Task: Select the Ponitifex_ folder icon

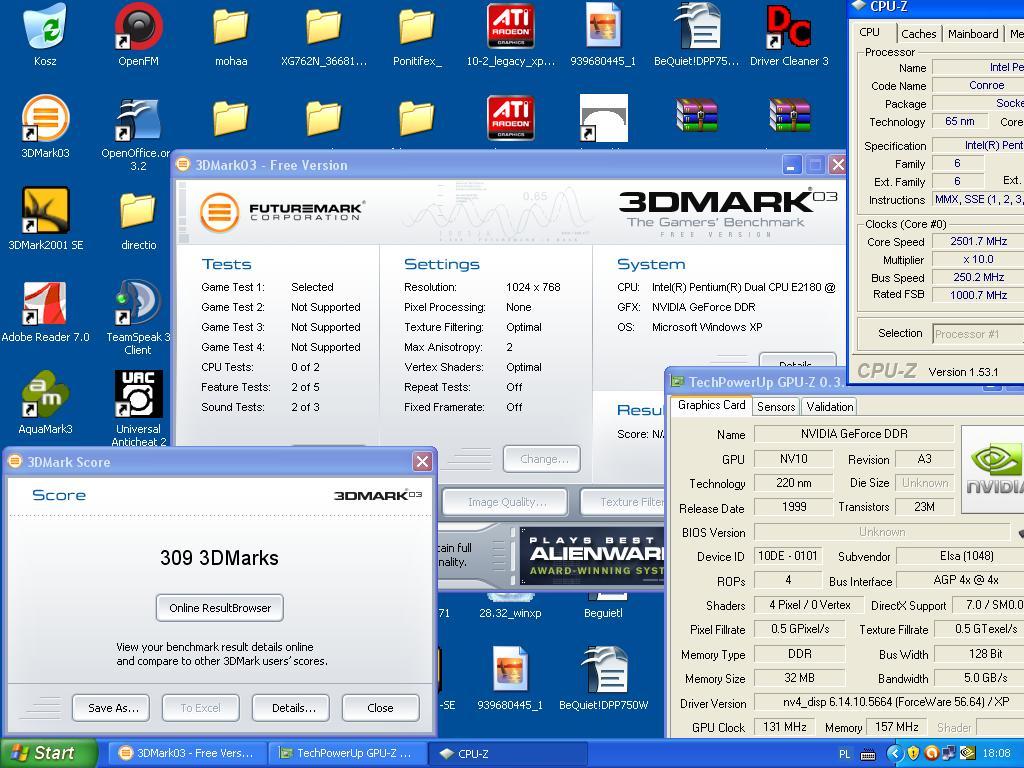Action: 417,35
